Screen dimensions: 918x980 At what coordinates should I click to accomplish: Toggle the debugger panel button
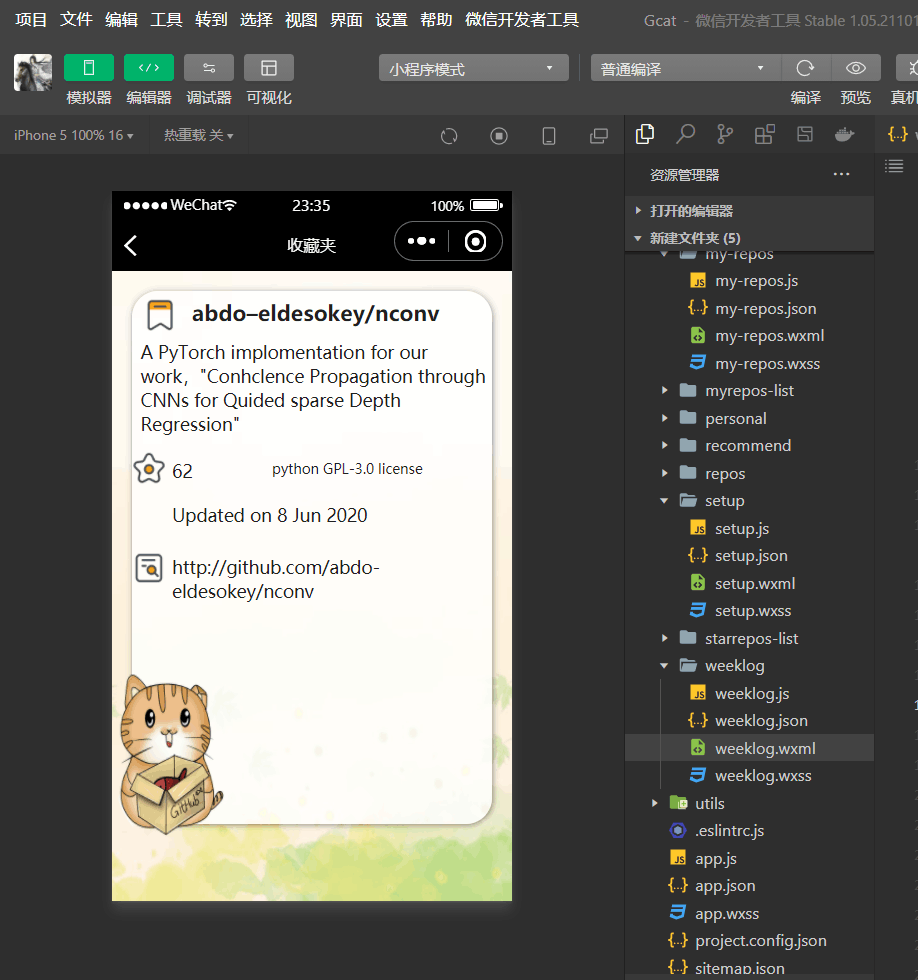click(x=209, y=68)
